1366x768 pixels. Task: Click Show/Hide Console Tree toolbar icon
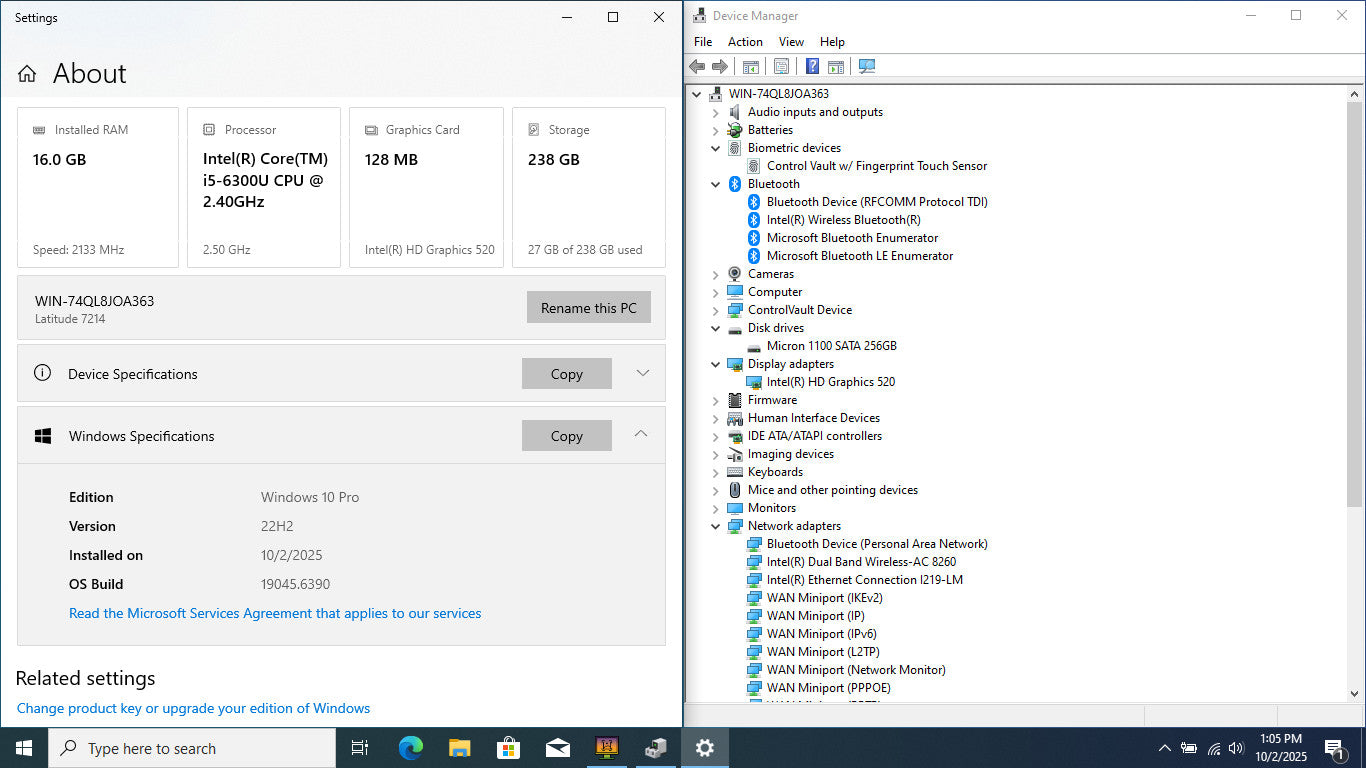point(750,66)
